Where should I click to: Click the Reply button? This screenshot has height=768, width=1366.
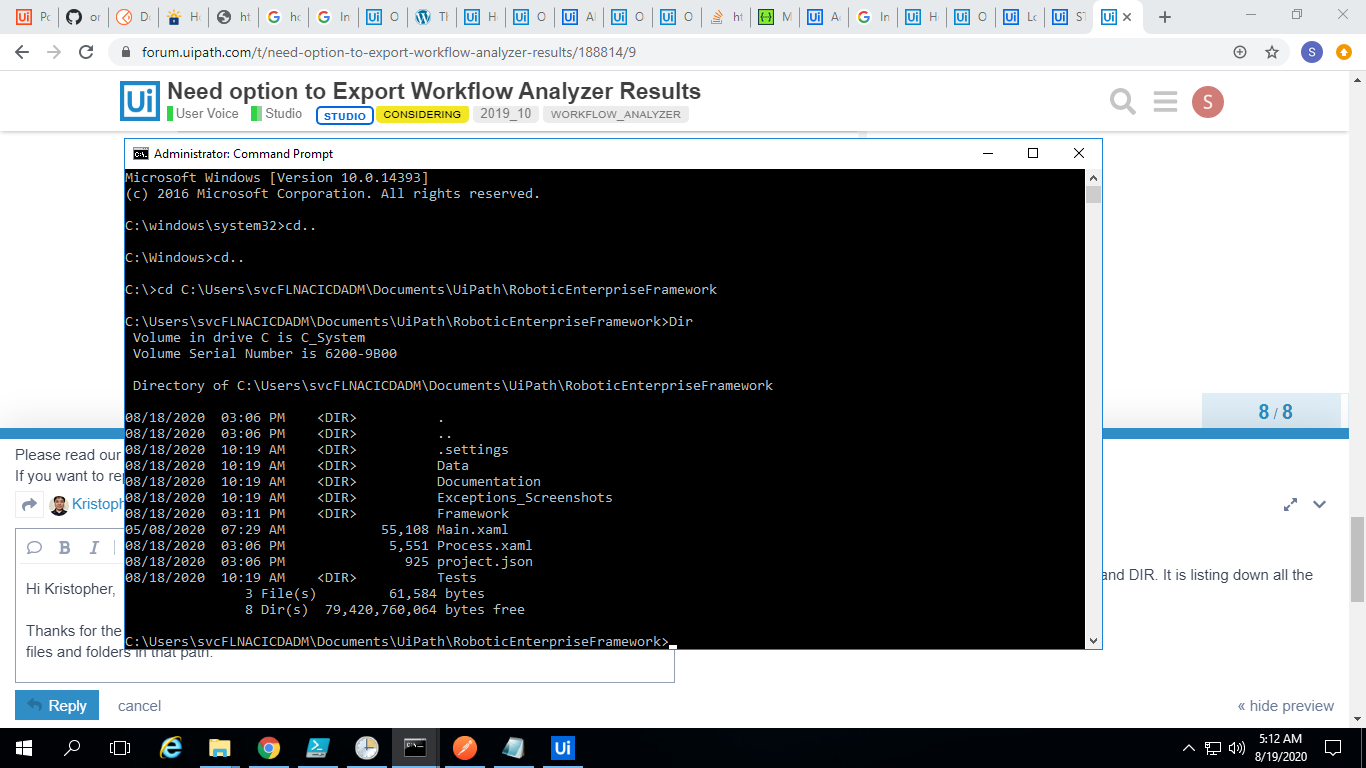click(57, 706)
